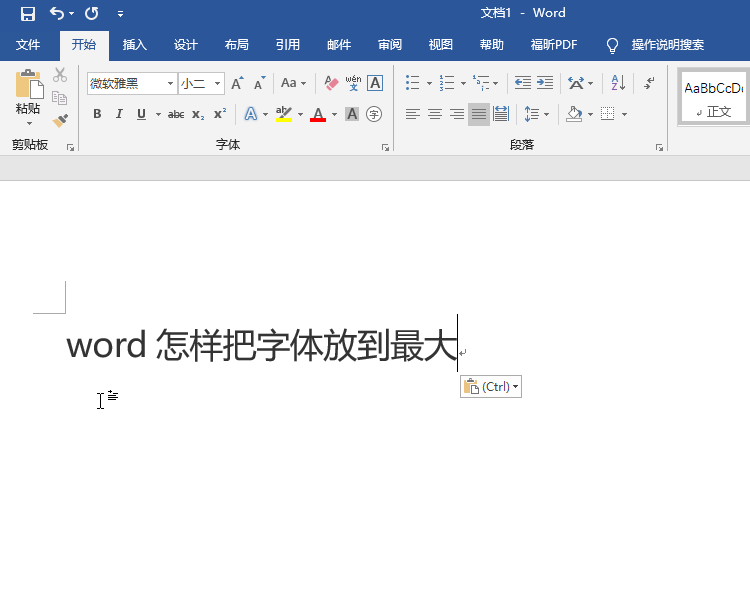Switch to the 插入 tab
The width and height of the screenshot is (750, 600).
[134, 45]
